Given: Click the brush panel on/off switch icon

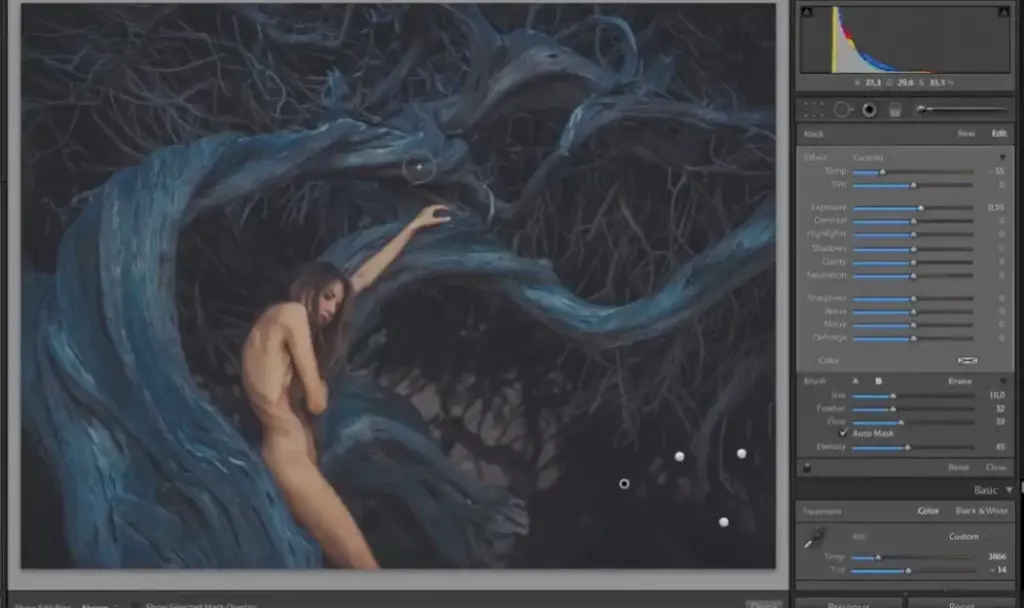Looking at the screenshot, I should pos(807,467).
